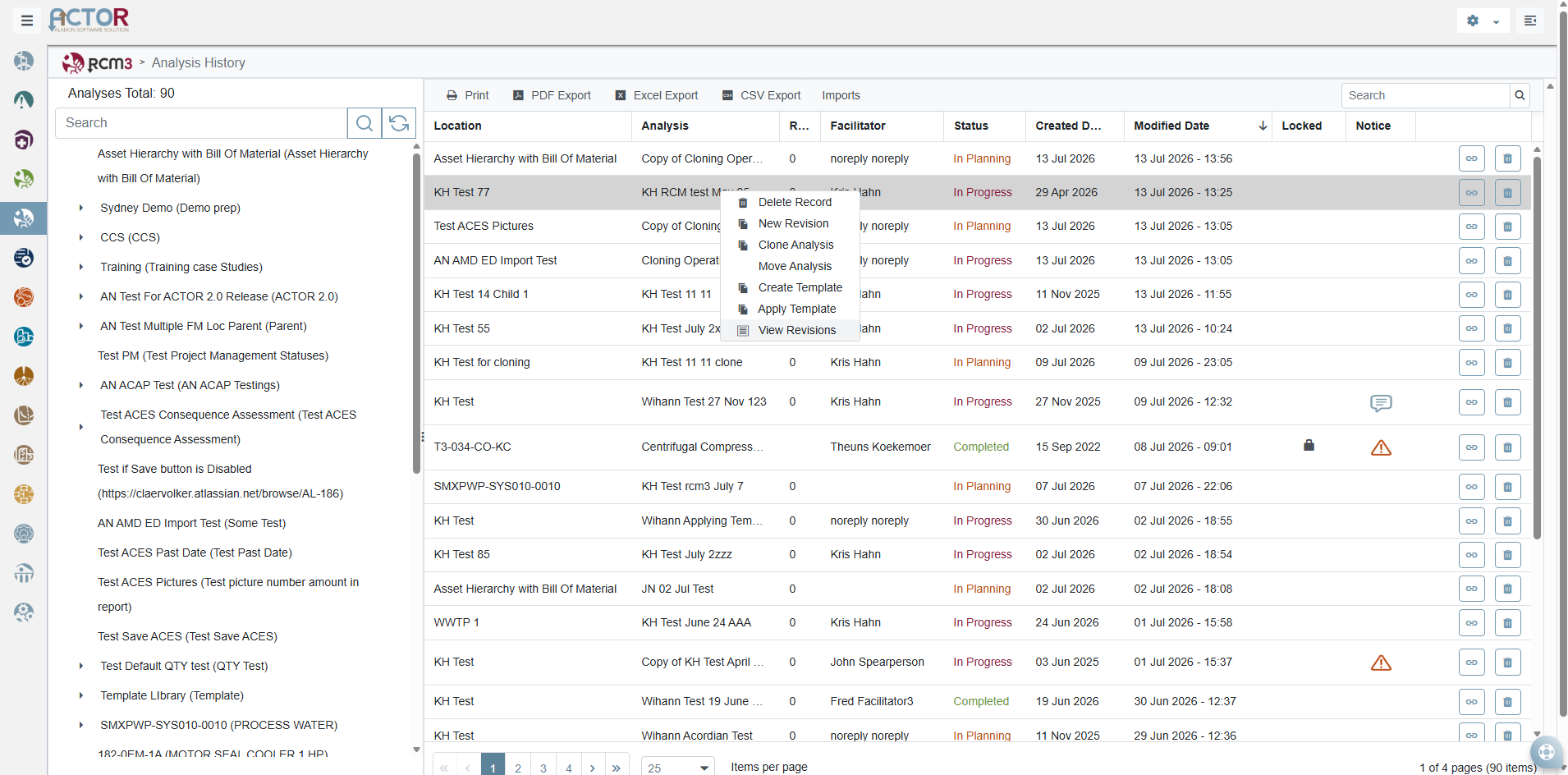Go to page 3 in pagination
The image size is (1568, 775).
point(543,768)
